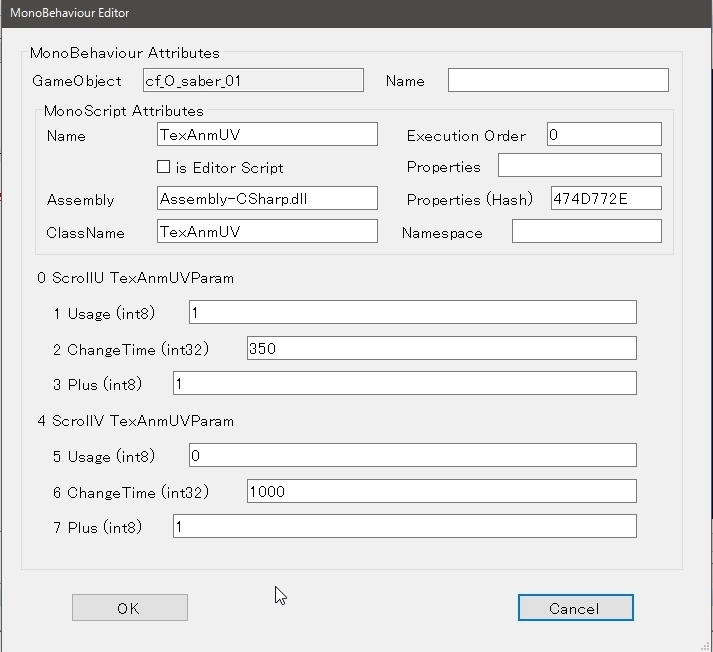Screen dimensions: 713x652
Task: Click the 'Assembly' label
Action: pyautogui.click(x=80, y=200)
